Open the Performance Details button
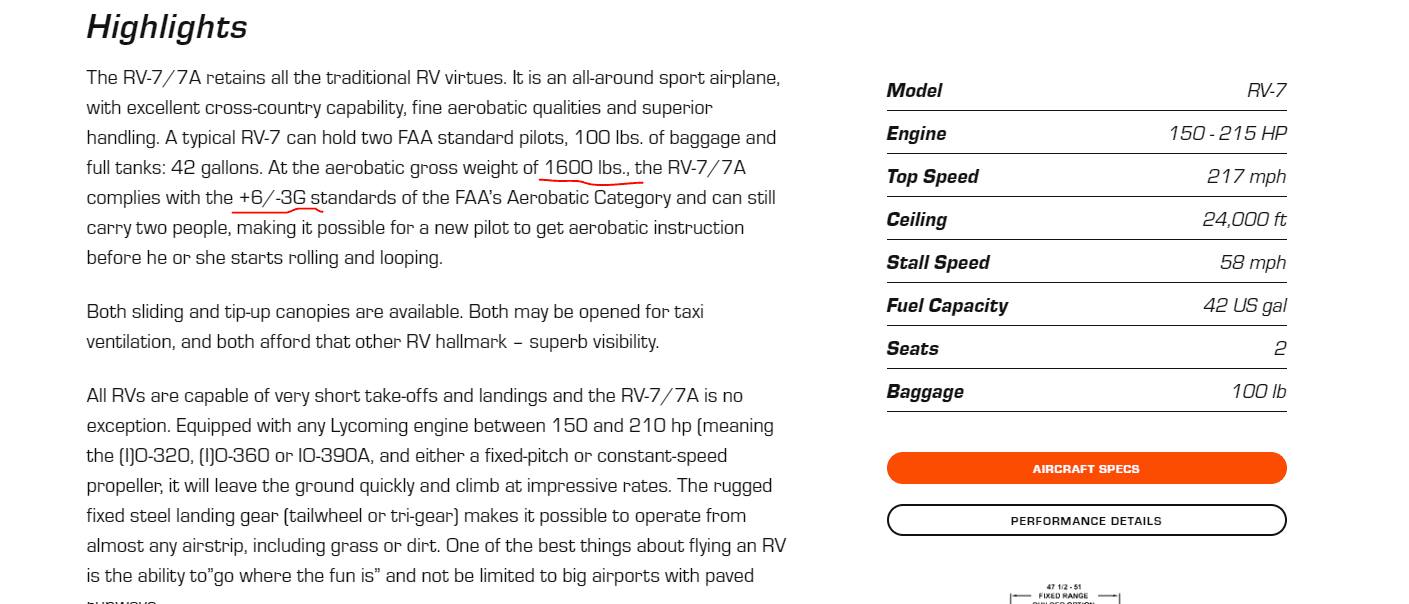Screen dimensions: 1409x604 click(1086, 520)
